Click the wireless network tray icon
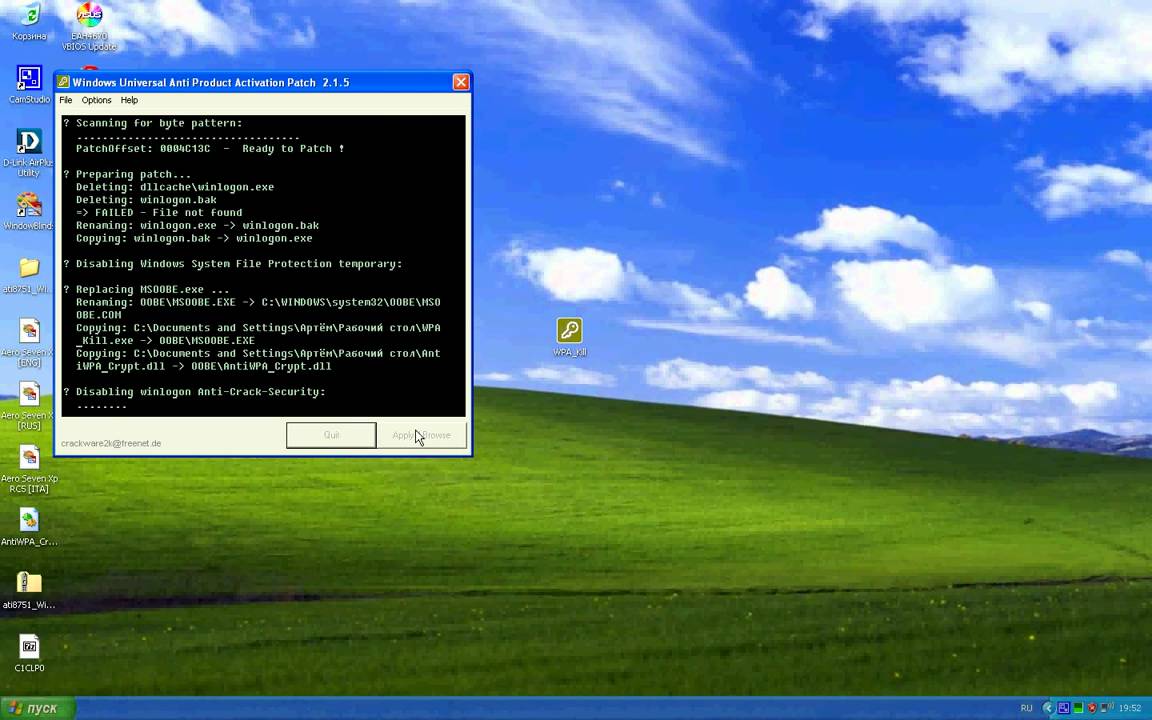 tap(1106, 708)
